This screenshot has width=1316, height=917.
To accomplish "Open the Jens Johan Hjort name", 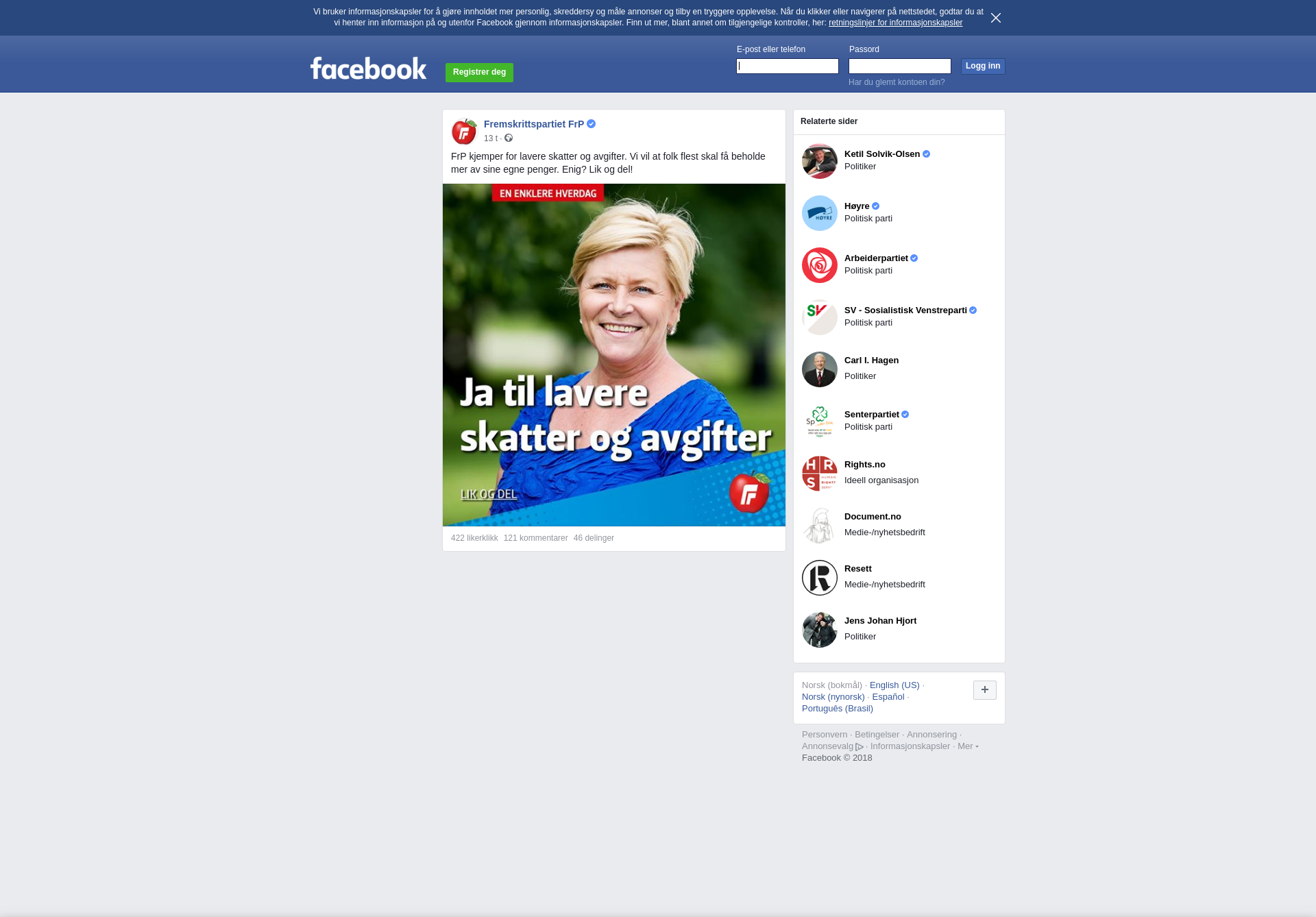I will [x=880, y=621].
